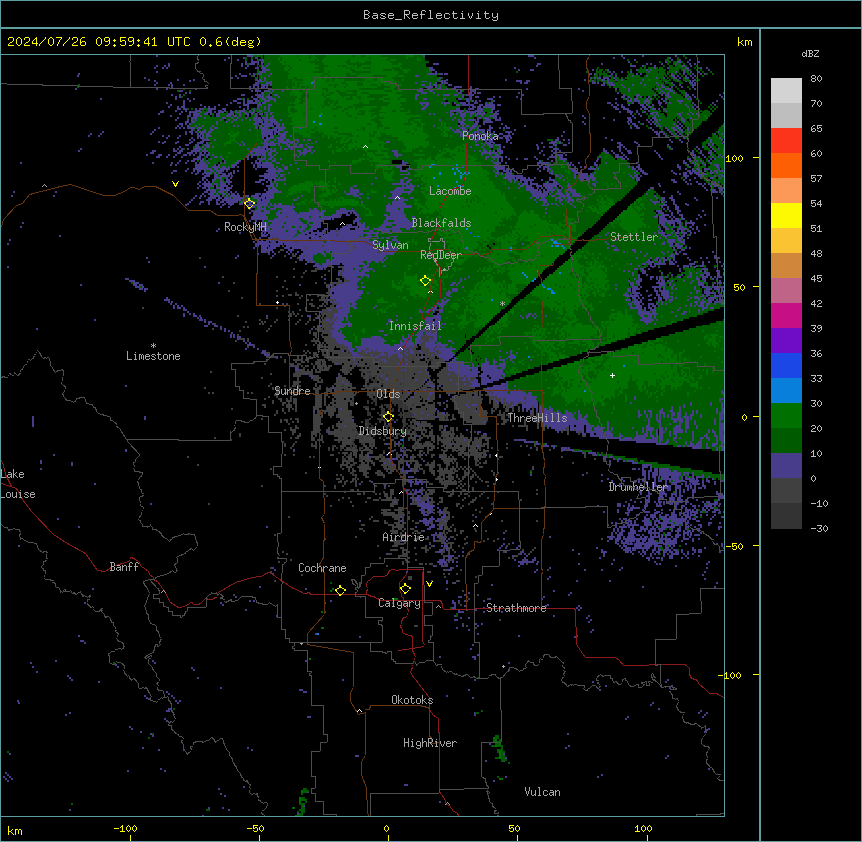Select the orange 57-60 dBZ color swatch
Image resolution: width=862 pixels, height=842 pixels.
786,165
